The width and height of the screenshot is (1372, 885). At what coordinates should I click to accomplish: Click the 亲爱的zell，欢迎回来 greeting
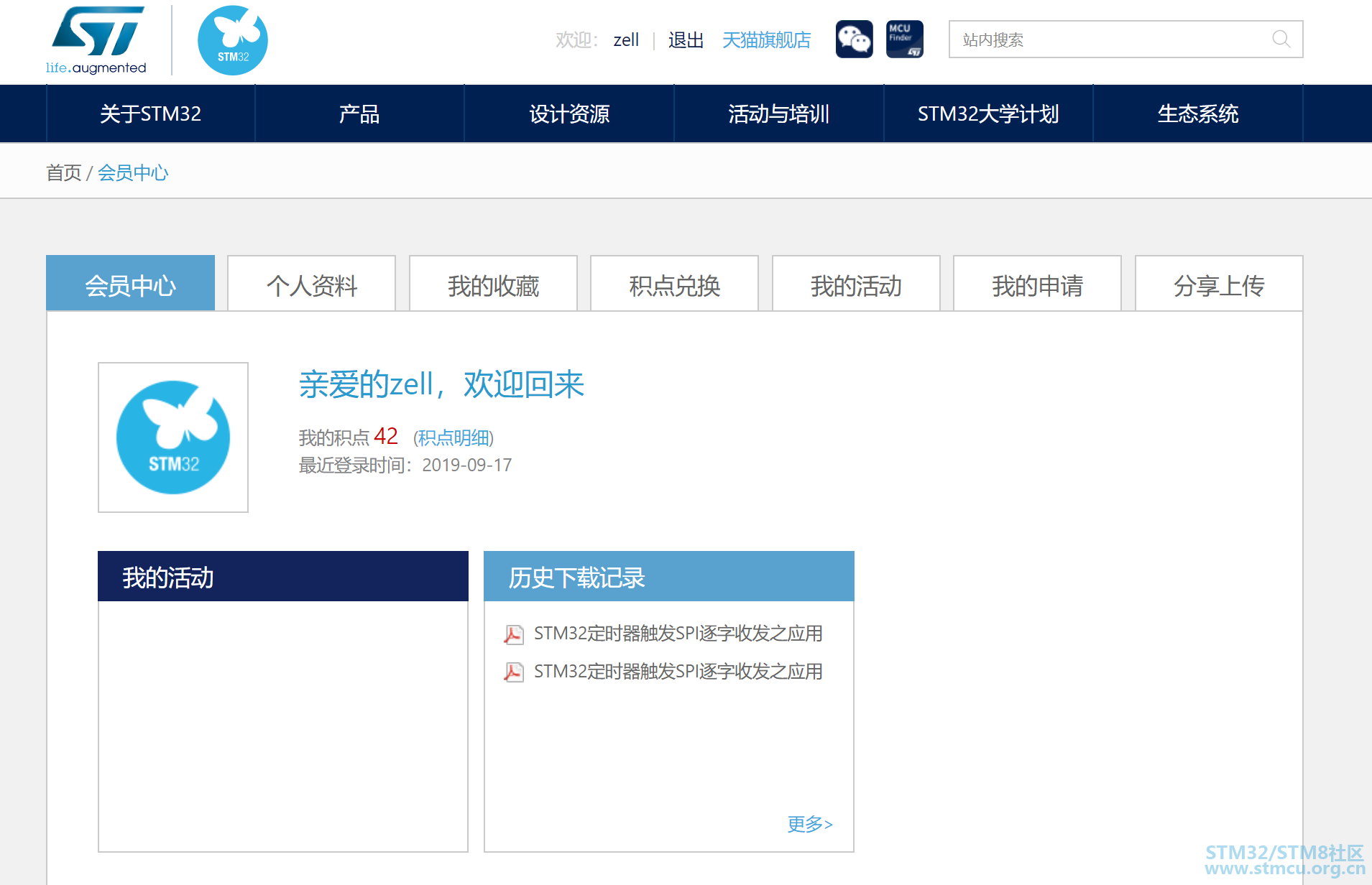pos(442,384)
